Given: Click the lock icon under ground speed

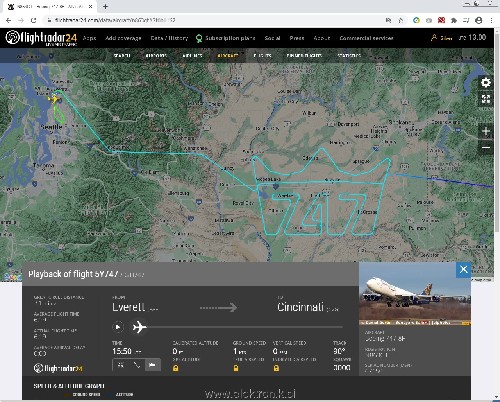Looking at the screenshot, I should point(236,368).
